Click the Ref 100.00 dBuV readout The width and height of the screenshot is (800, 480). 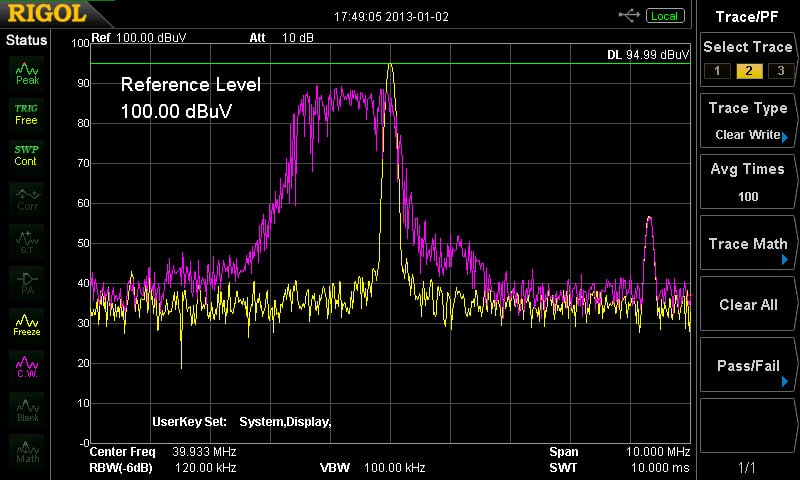pos(139,38)
